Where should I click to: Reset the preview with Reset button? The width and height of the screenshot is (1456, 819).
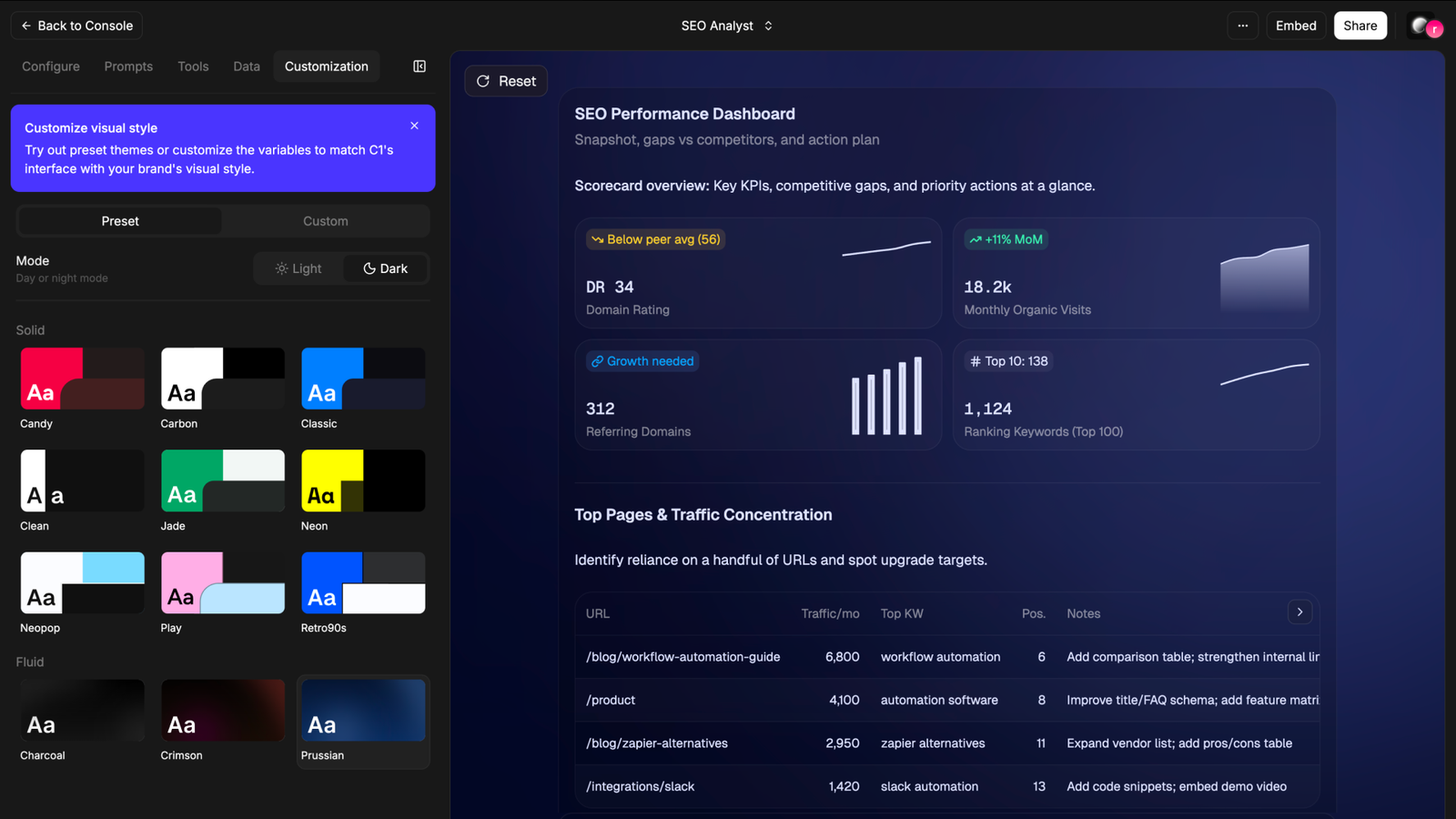click(x=506, y=81)
